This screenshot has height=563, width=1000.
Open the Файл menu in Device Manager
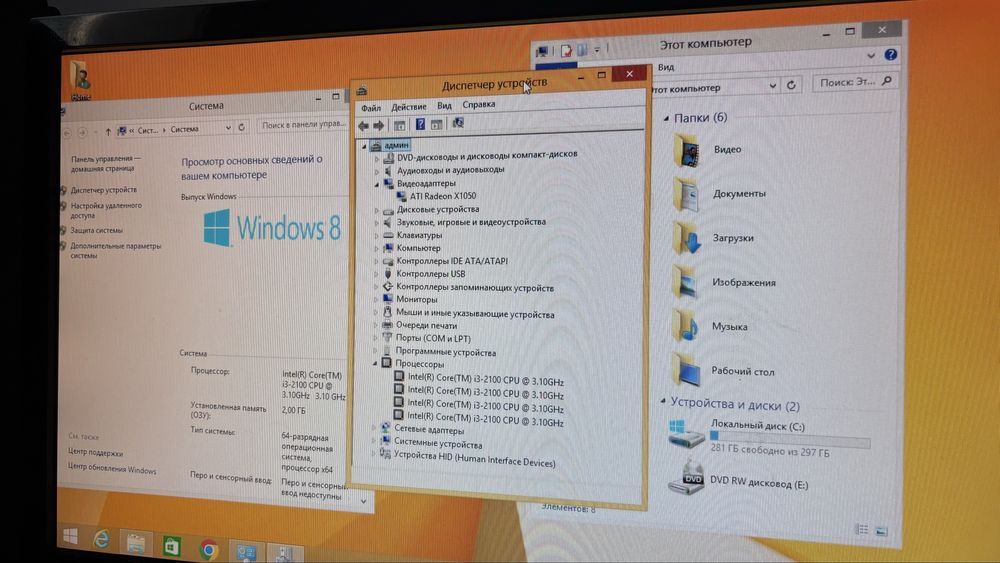pos(371,108)
